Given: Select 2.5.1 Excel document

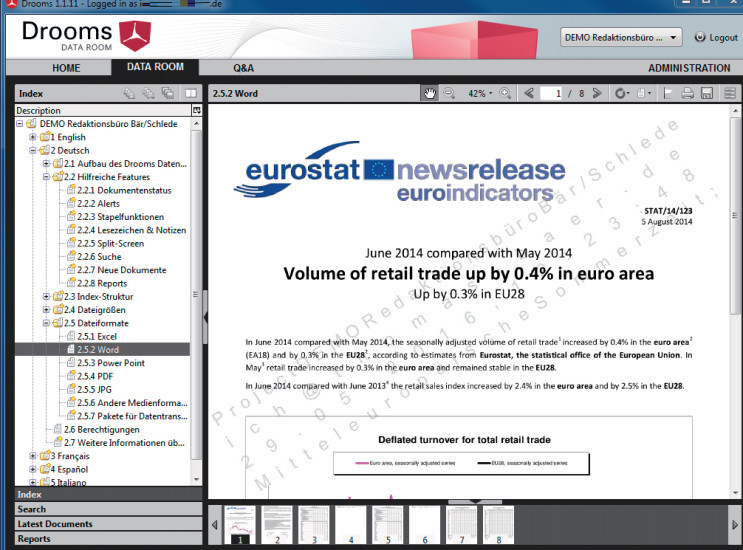Looking at the screenshot, I should coord(97,336).
